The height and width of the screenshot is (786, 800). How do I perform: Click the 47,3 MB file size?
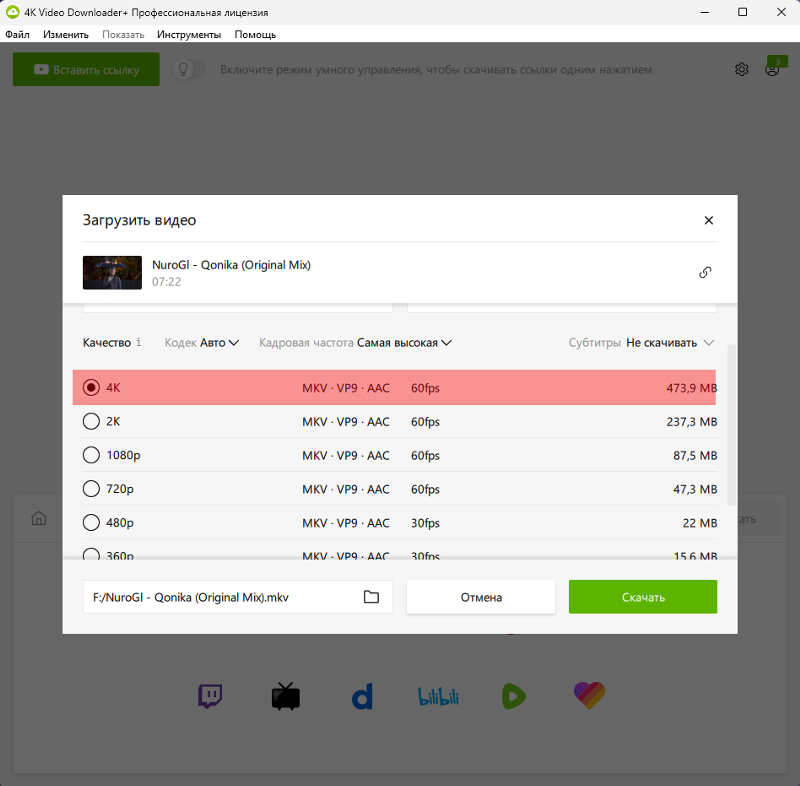click(695, 489)
